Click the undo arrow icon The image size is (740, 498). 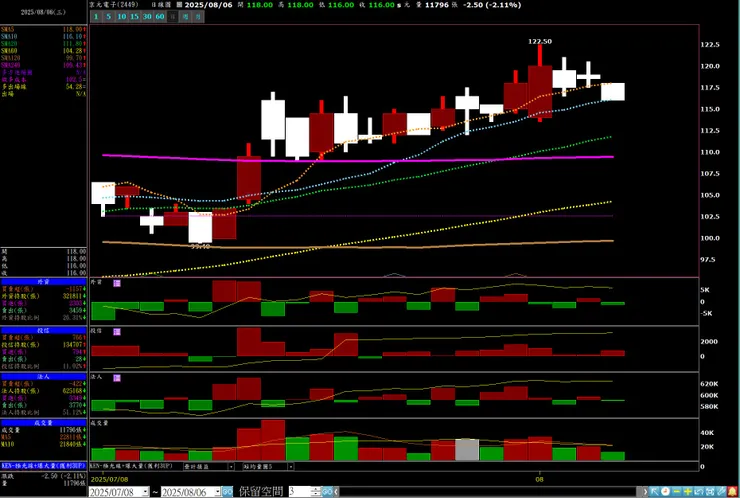pyautogui.click(x=699, y=492)
